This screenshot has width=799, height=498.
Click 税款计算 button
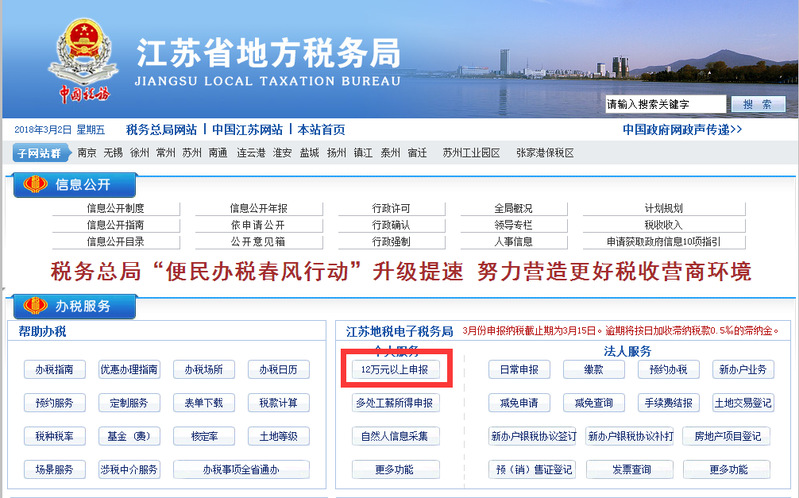(x=279, y=403)
